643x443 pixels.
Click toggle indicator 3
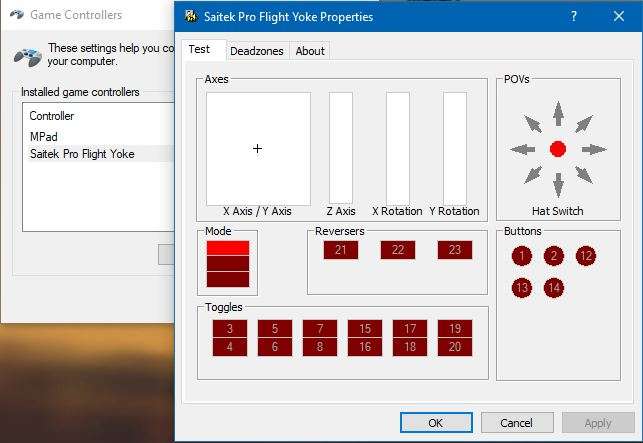(230, 329)
